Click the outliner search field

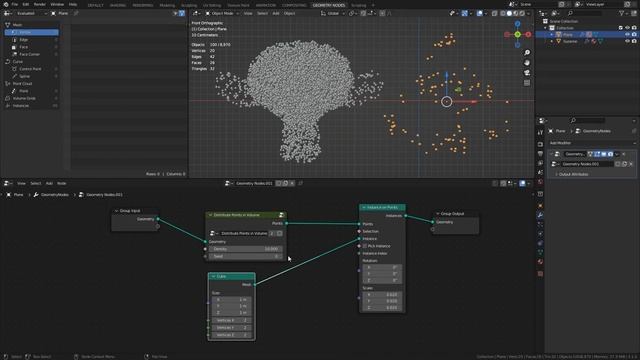[x=584, y=13]
